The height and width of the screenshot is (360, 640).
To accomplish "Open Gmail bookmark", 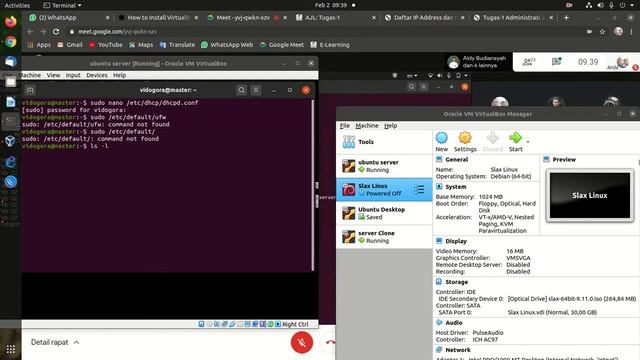I will point(70,45).
